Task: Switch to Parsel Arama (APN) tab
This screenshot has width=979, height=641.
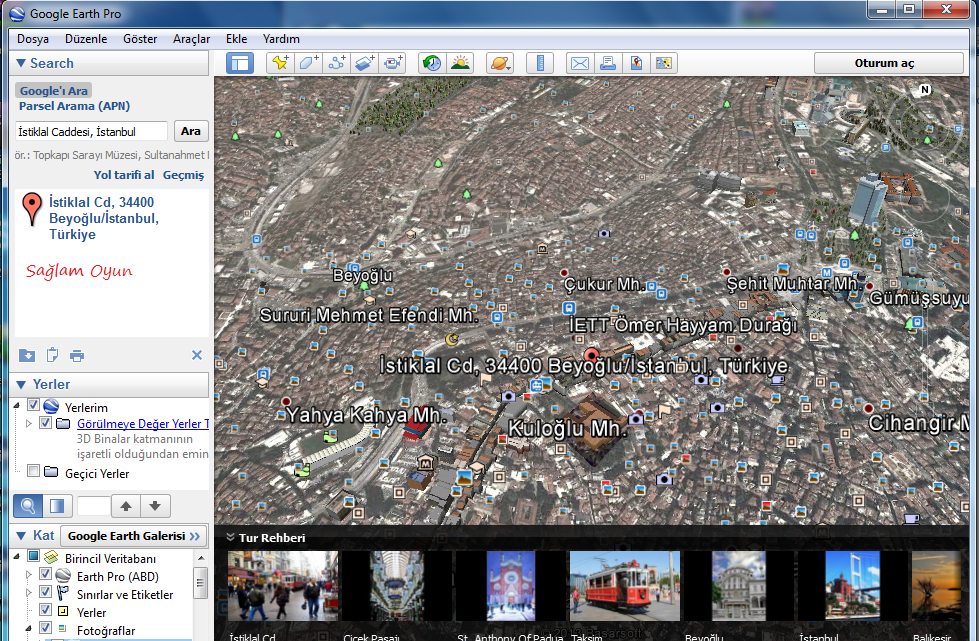Action: 74,106
